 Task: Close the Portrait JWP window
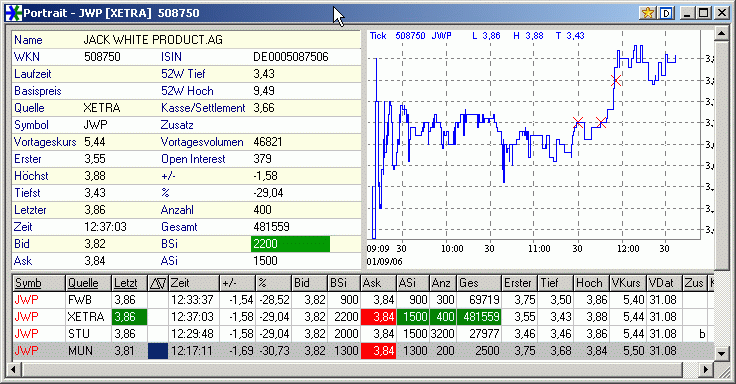[x=721, y=13]
